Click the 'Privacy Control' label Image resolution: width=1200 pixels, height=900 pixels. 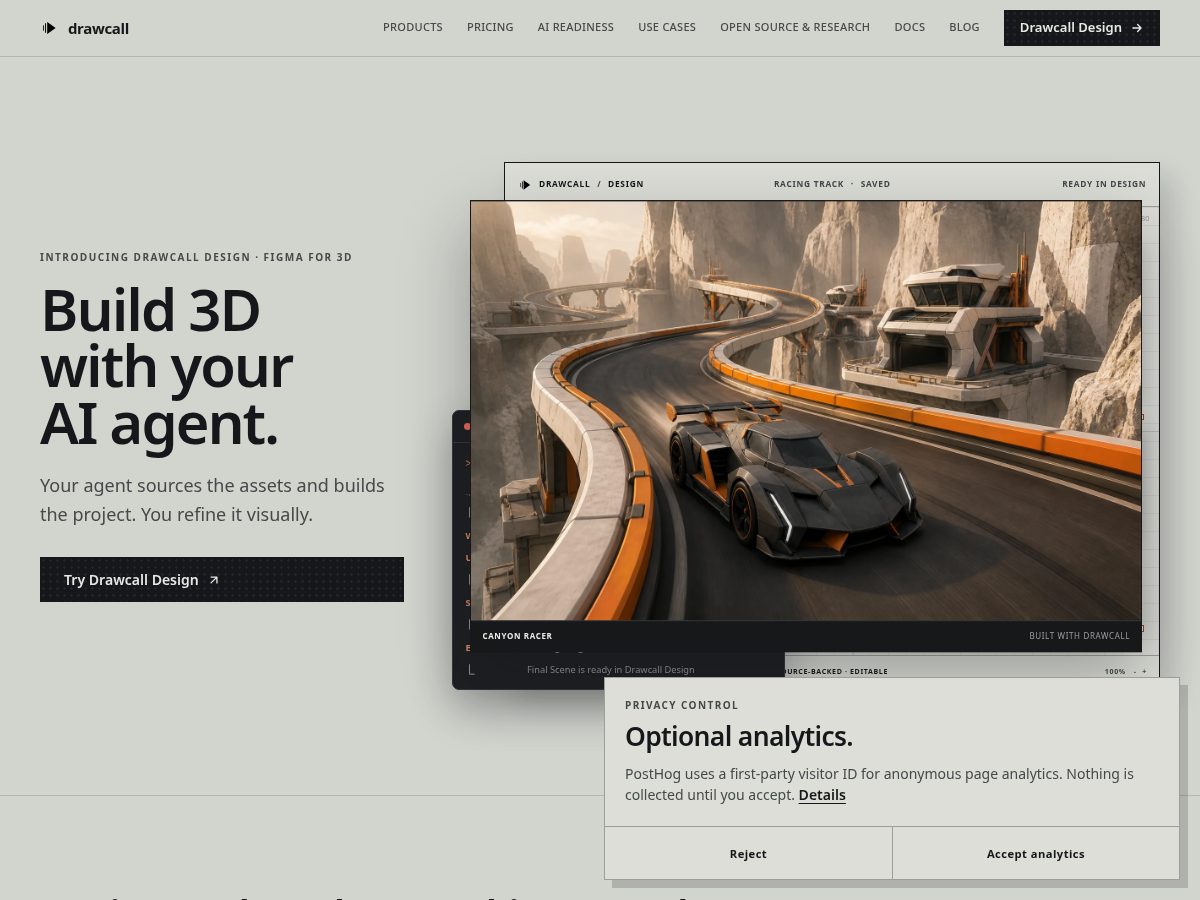point(682,705)
